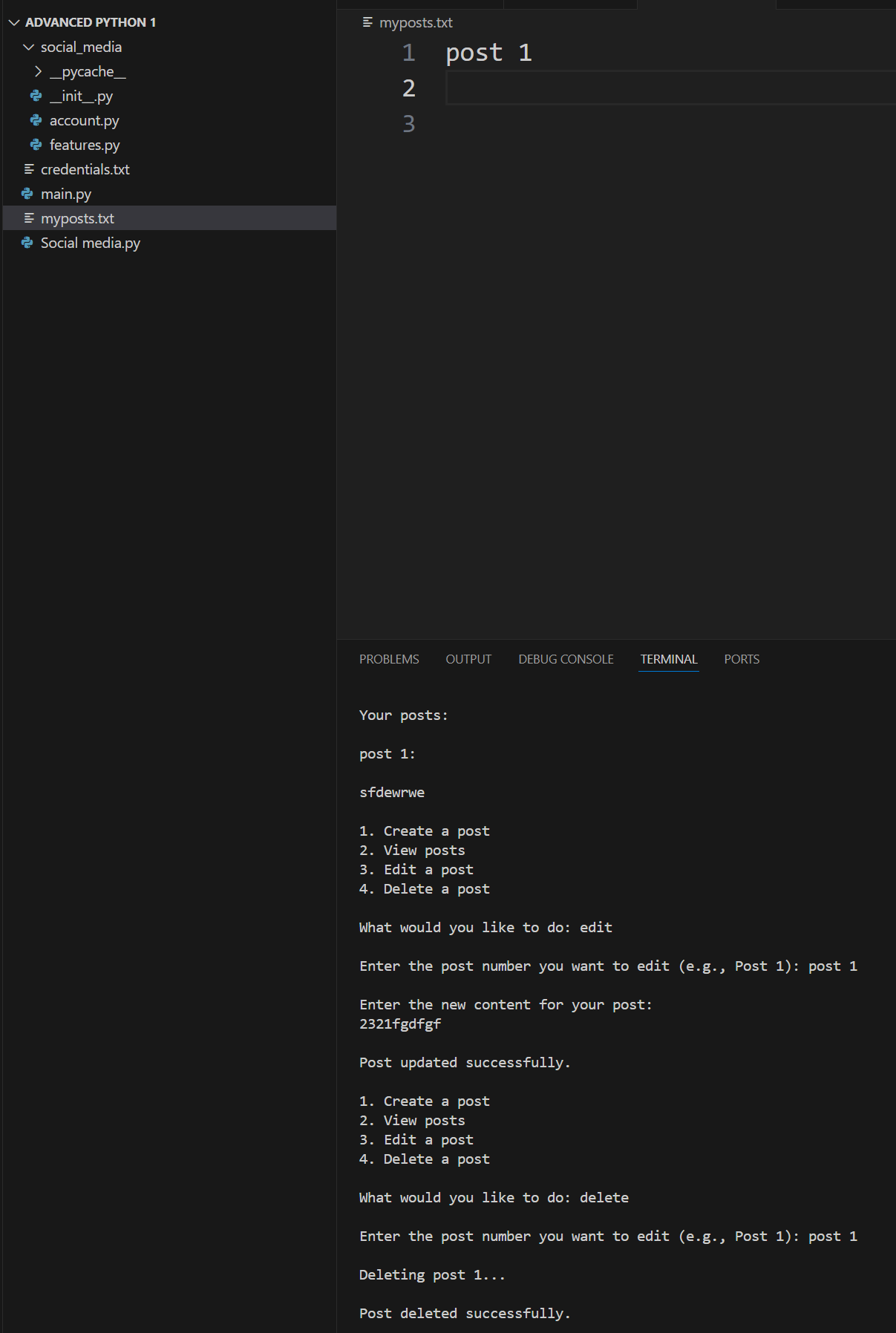
Task: Open the OUTPUT panel tab
Action: click(x=468, y=659)
